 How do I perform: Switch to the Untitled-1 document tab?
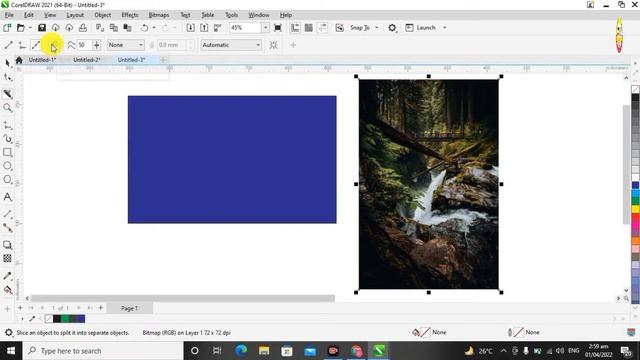point(42,60)
